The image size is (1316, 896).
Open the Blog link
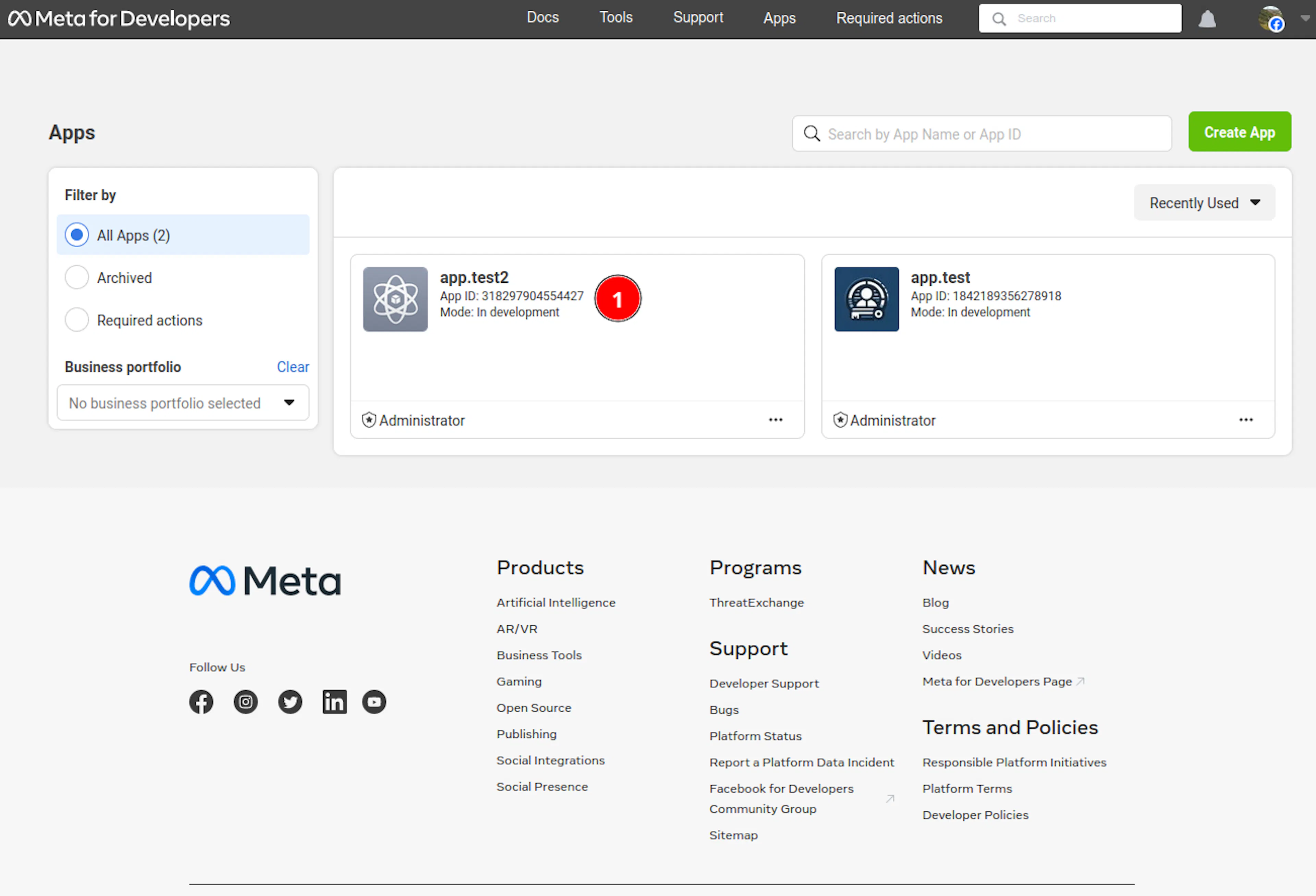(935, 603)
